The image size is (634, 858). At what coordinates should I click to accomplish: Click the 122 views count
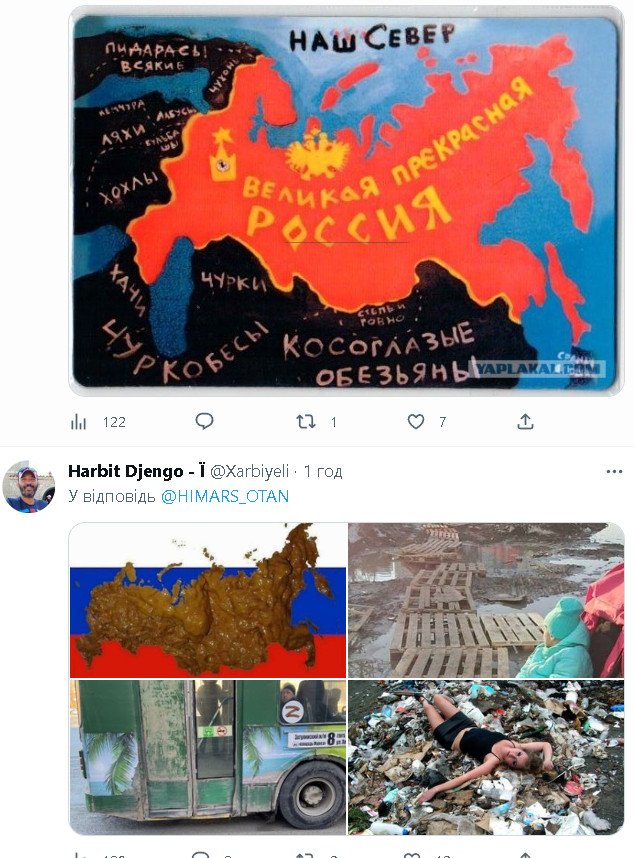(114, 422)
